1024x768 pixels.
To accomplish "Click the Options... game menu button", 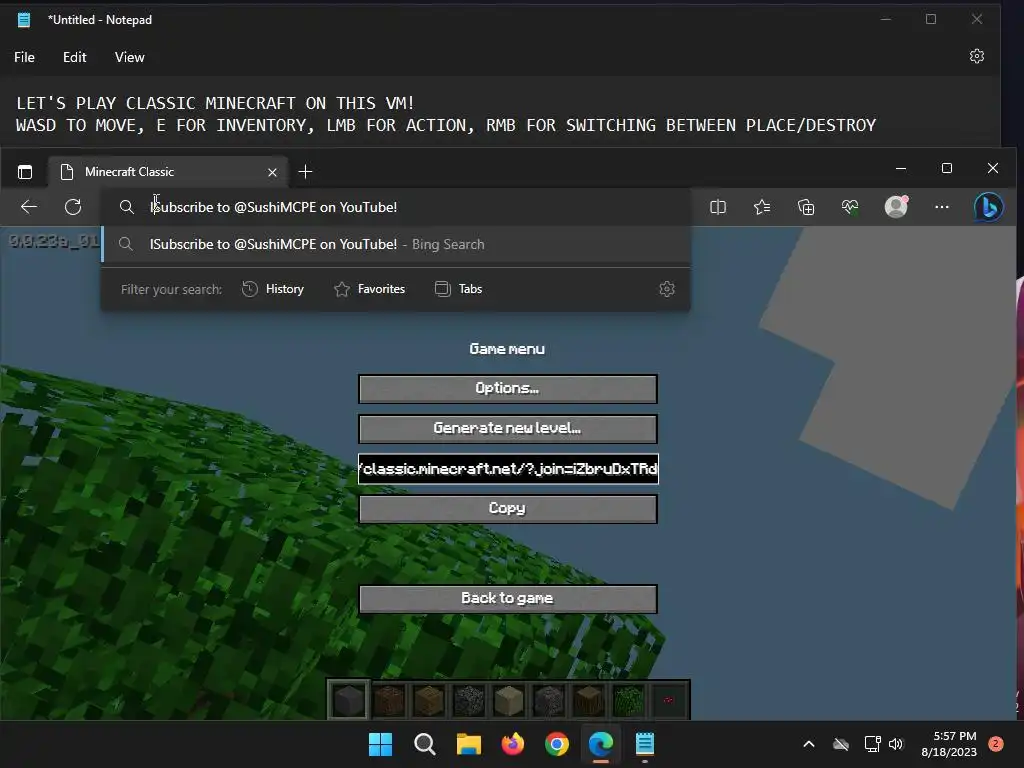I will click(x=507, y=389).
